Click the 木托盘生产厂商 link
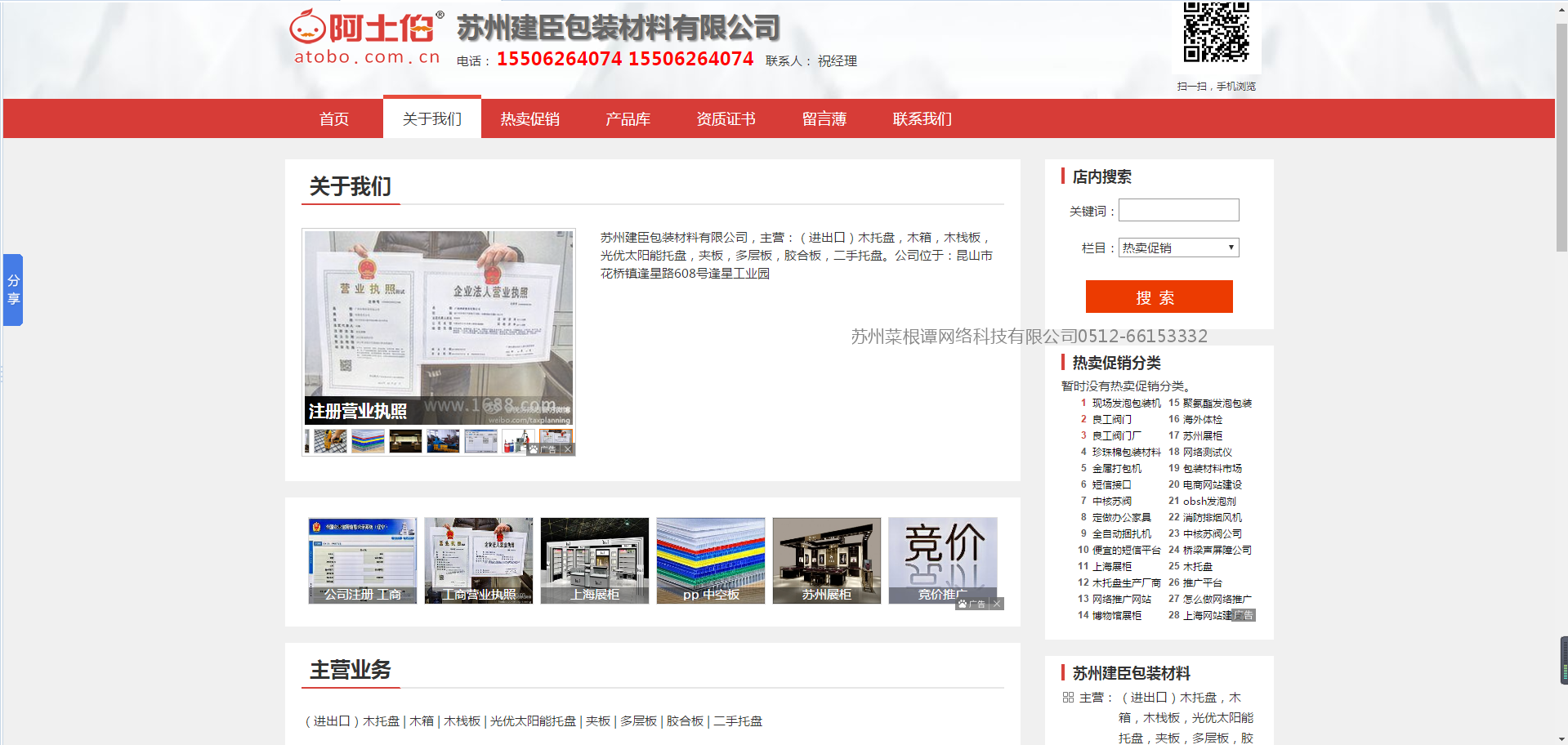Screen dimensions: 1568x745 pos(1126,582)
